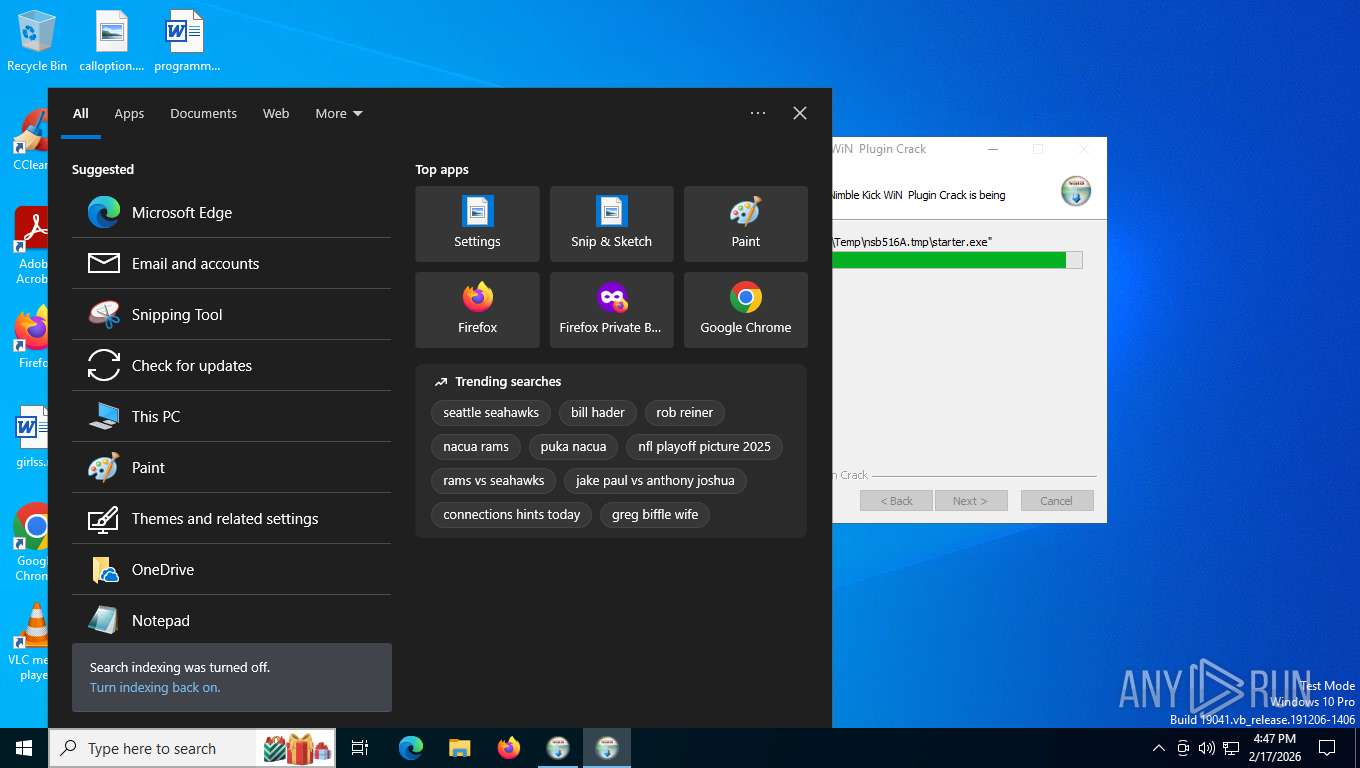Open Settings tile in Top apps
1360x768 pixels.
click(x=477, y=224)
